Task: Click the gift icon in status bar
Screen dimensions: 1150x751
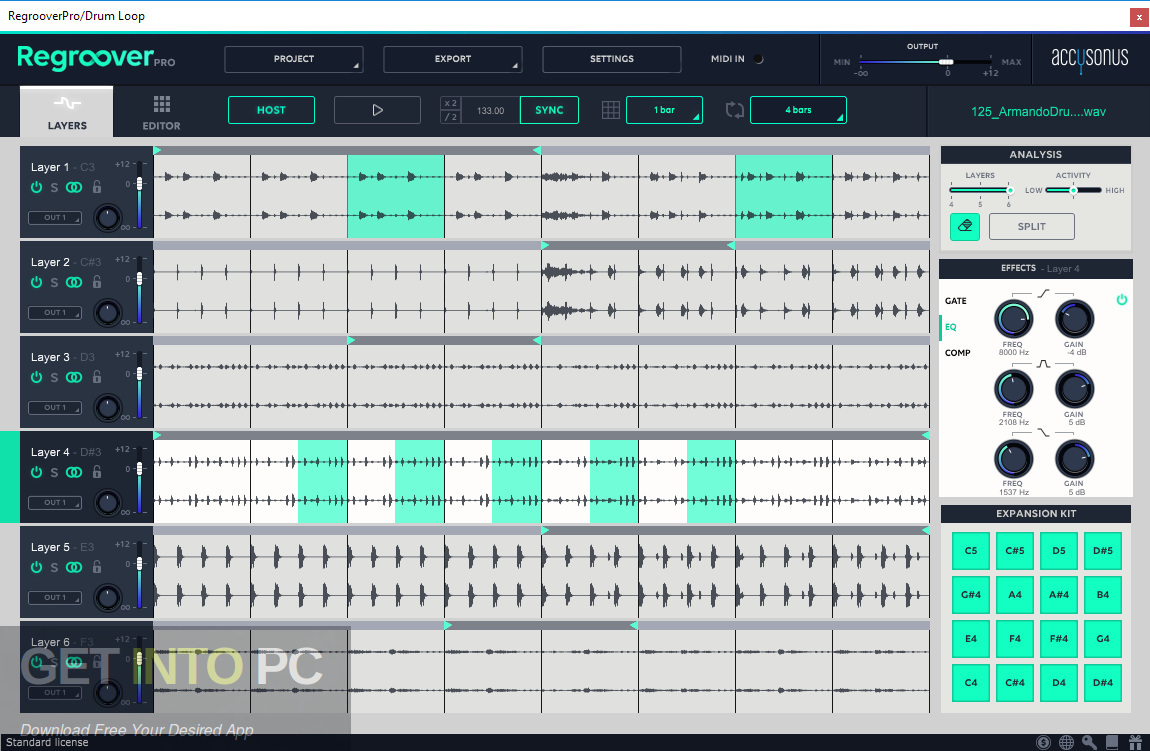Action: pos(1135,742)
